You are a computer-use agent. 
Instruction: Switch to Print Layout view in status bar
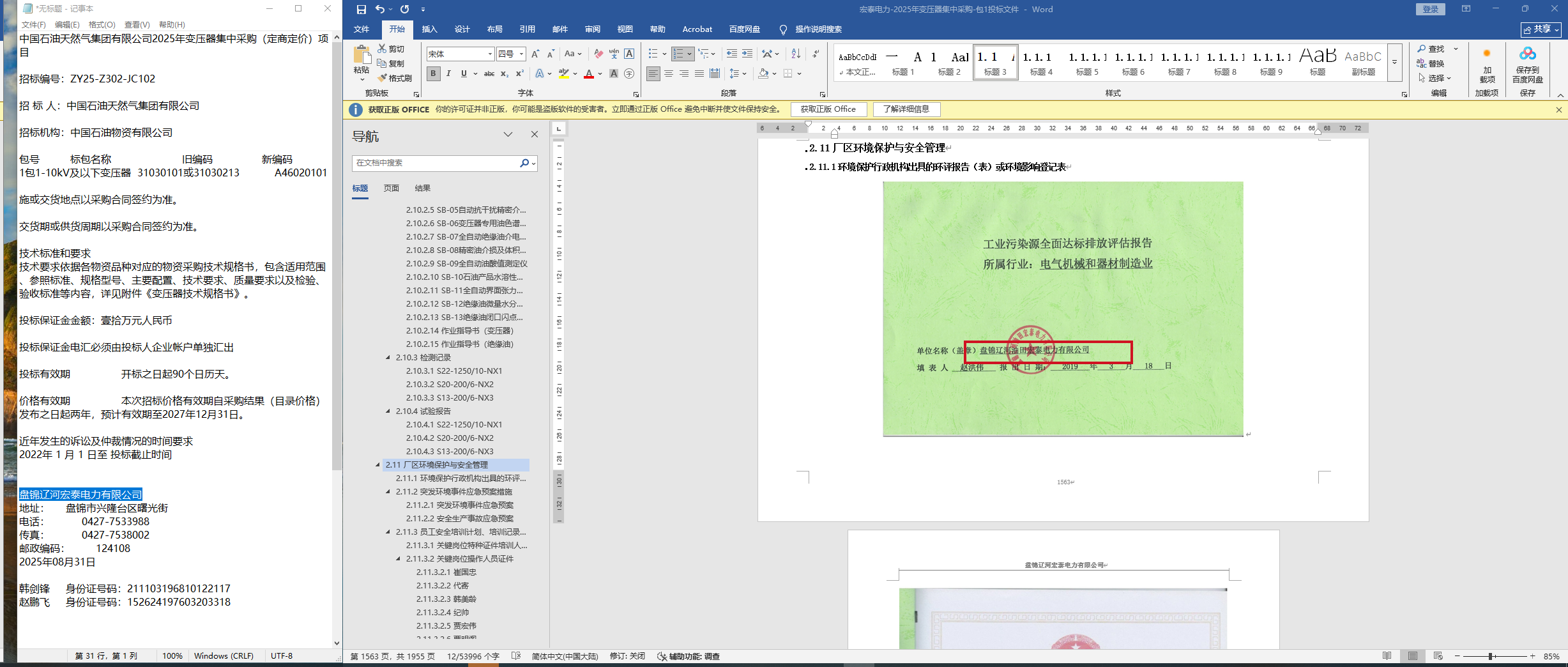click(x=1413, y=656)
